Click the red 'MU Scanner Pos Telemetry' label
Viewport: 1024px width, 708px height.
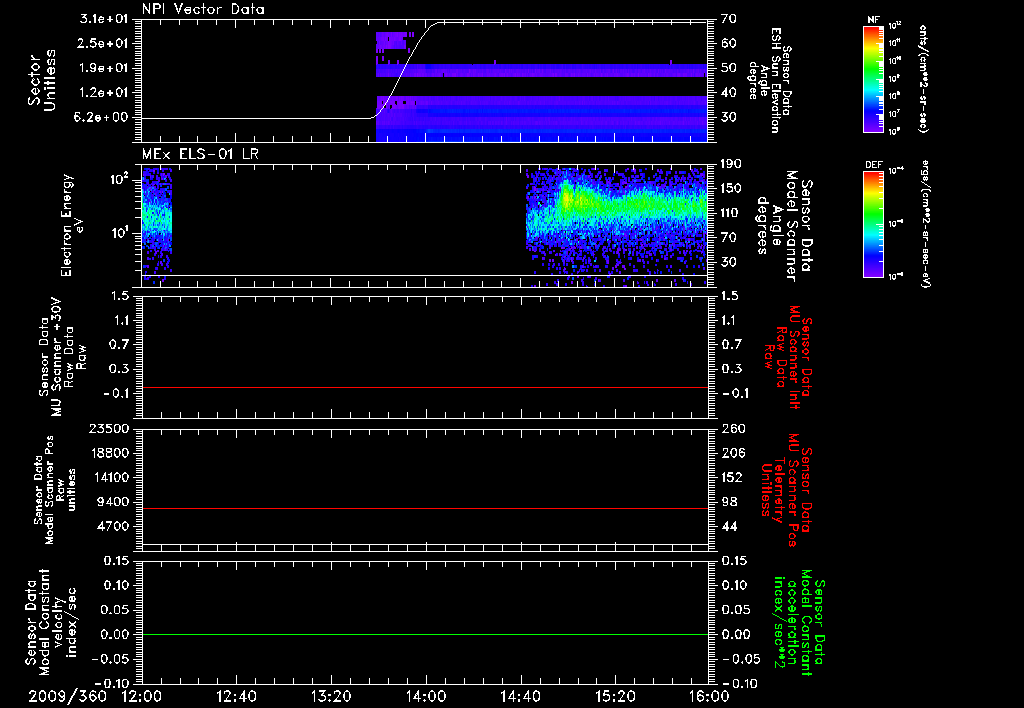pyautogui.click(x=786, y=490)
